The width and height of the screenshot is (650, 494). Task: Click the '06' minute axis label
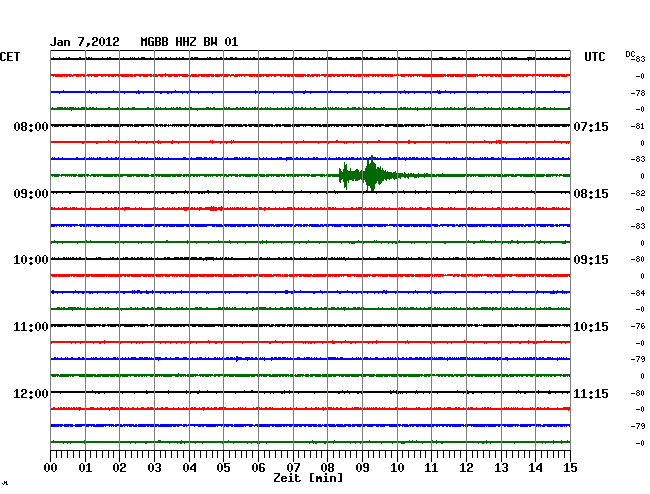258,467
